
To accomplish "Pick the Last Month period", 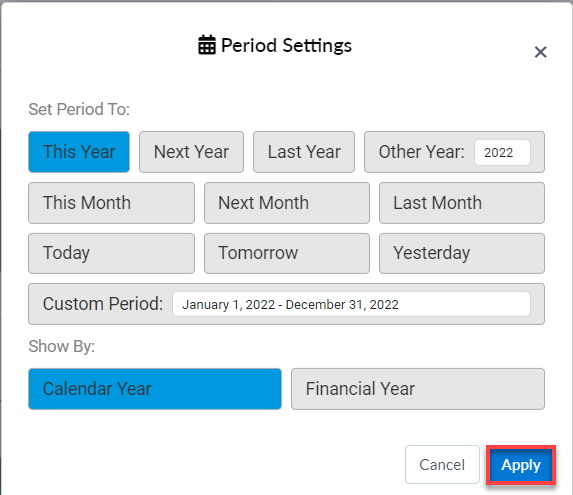I will pos(462,203).
